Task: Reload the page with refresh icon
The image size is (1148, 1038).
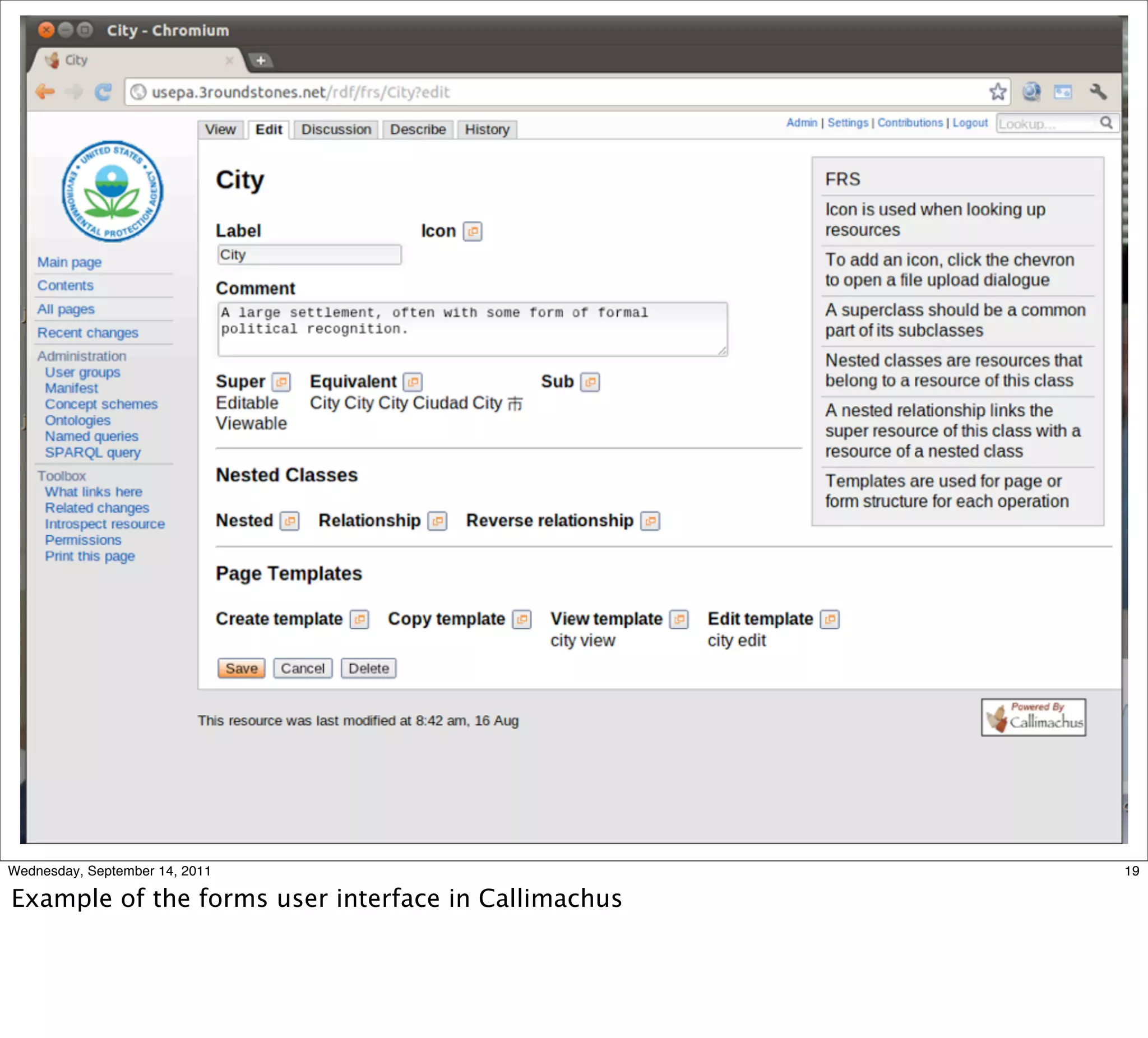Action: 103,92
